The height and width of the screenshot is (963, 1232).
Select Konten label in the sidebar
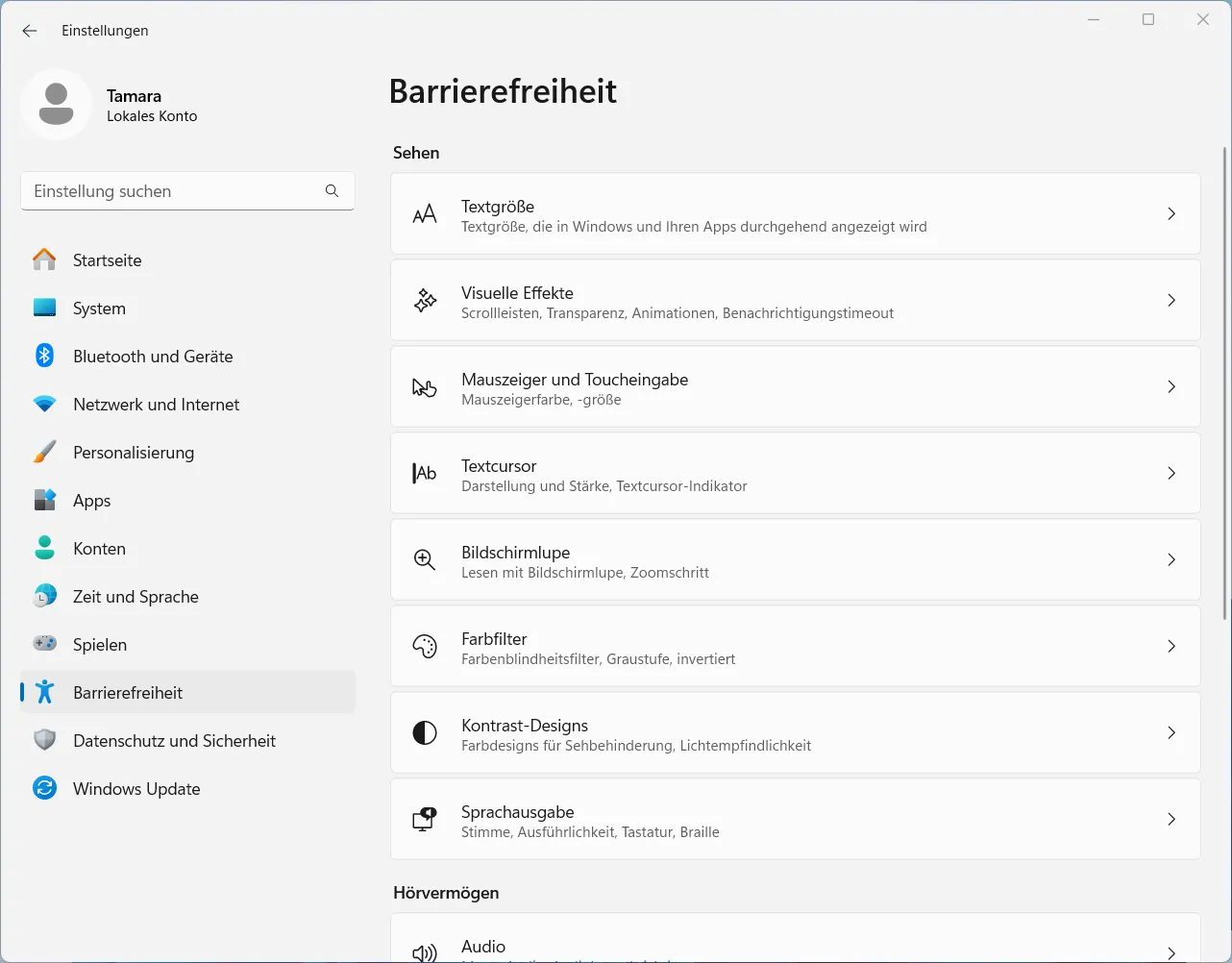pos(99,549)
